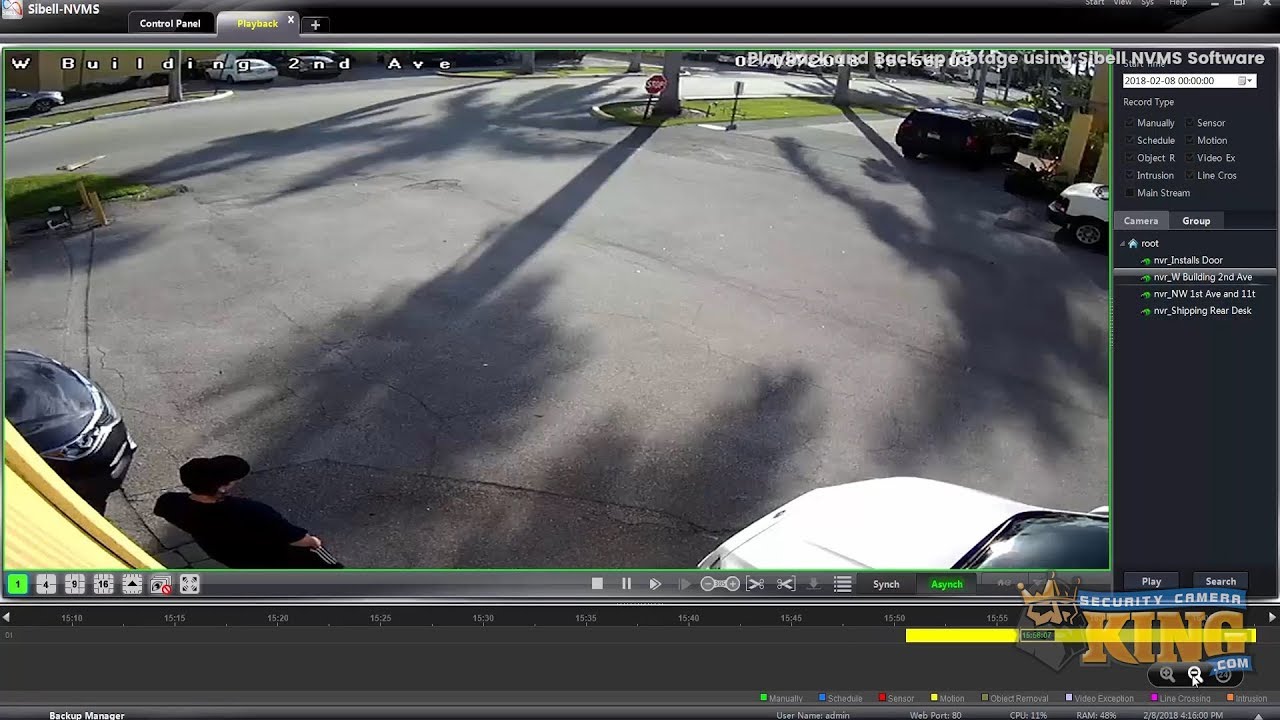Open the Help menu in title bar
1280x720 pixels.
coord(1178,3)
